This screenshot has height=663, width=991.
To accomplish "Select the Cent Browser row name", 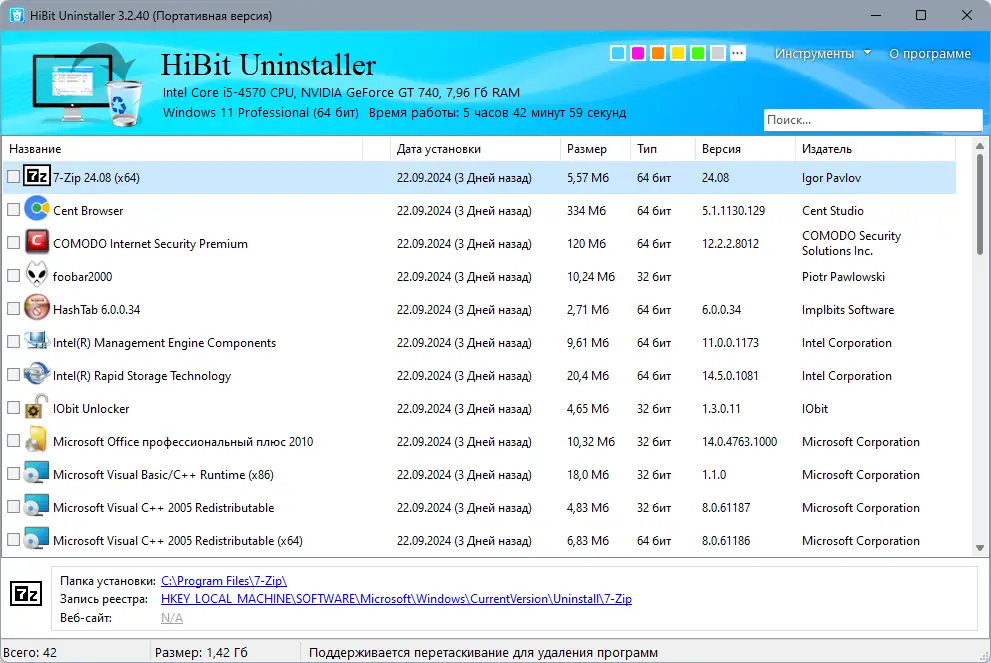I will point(88,210).
